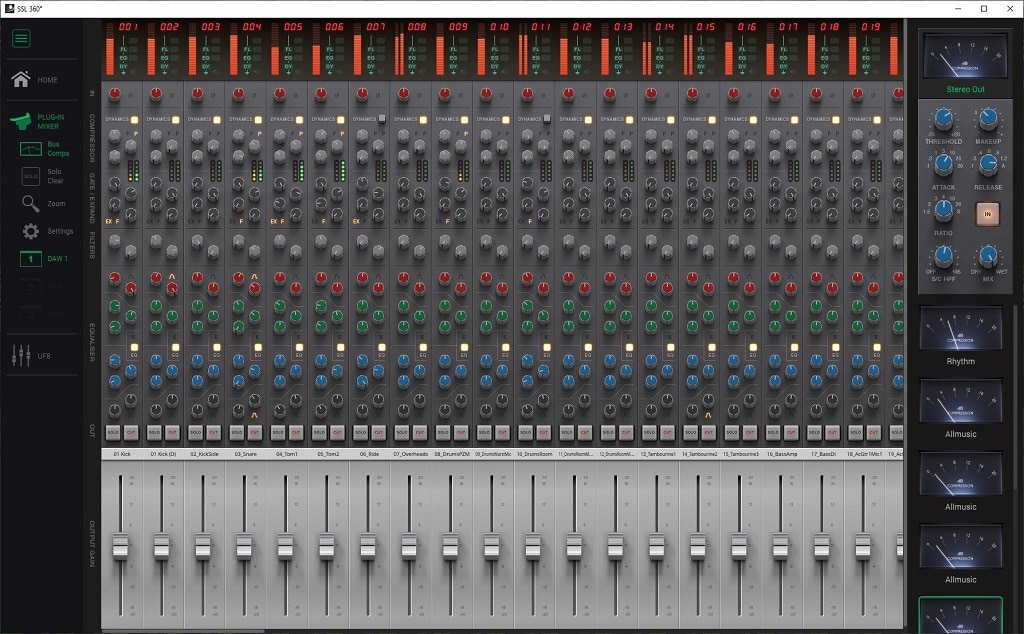Cut the 01 Kick channel

coord(131,432)
